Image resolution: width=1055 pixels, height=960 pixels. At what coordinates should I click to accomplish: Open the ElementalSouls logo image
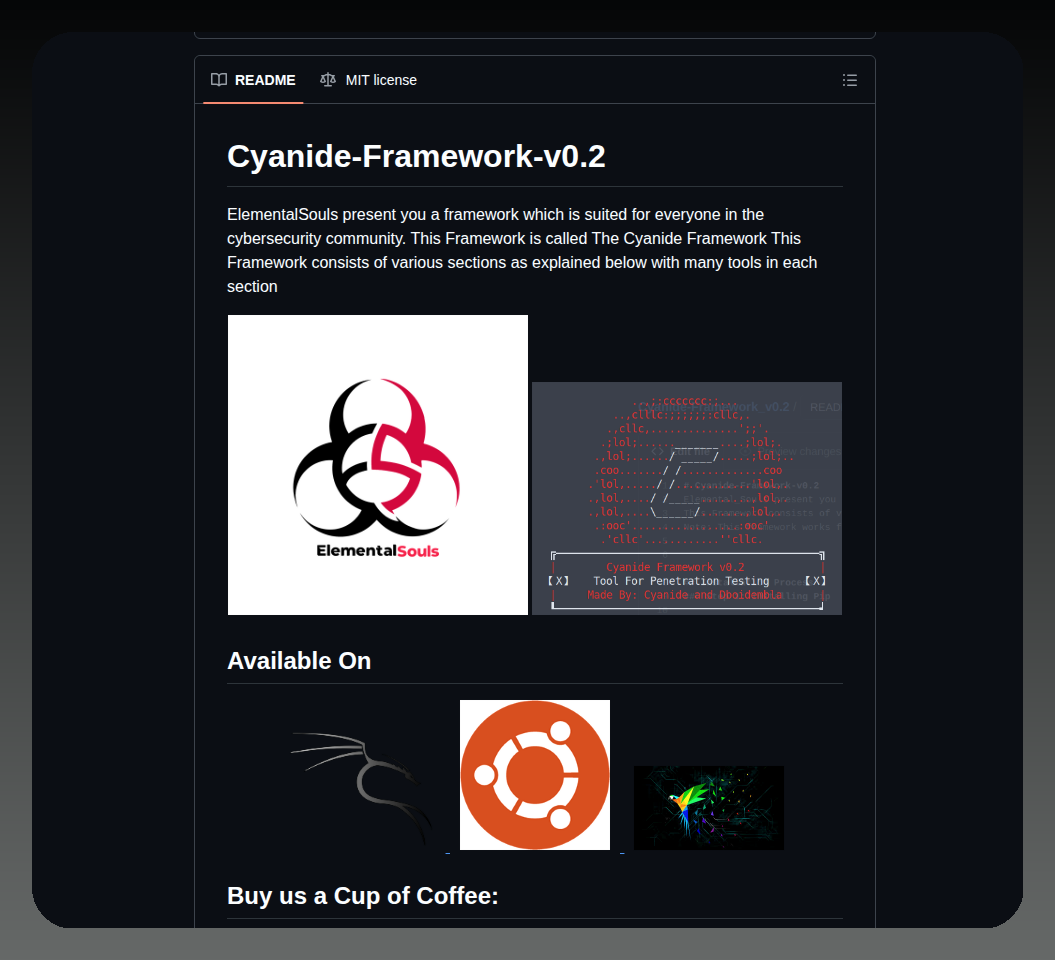pos(377,465)
